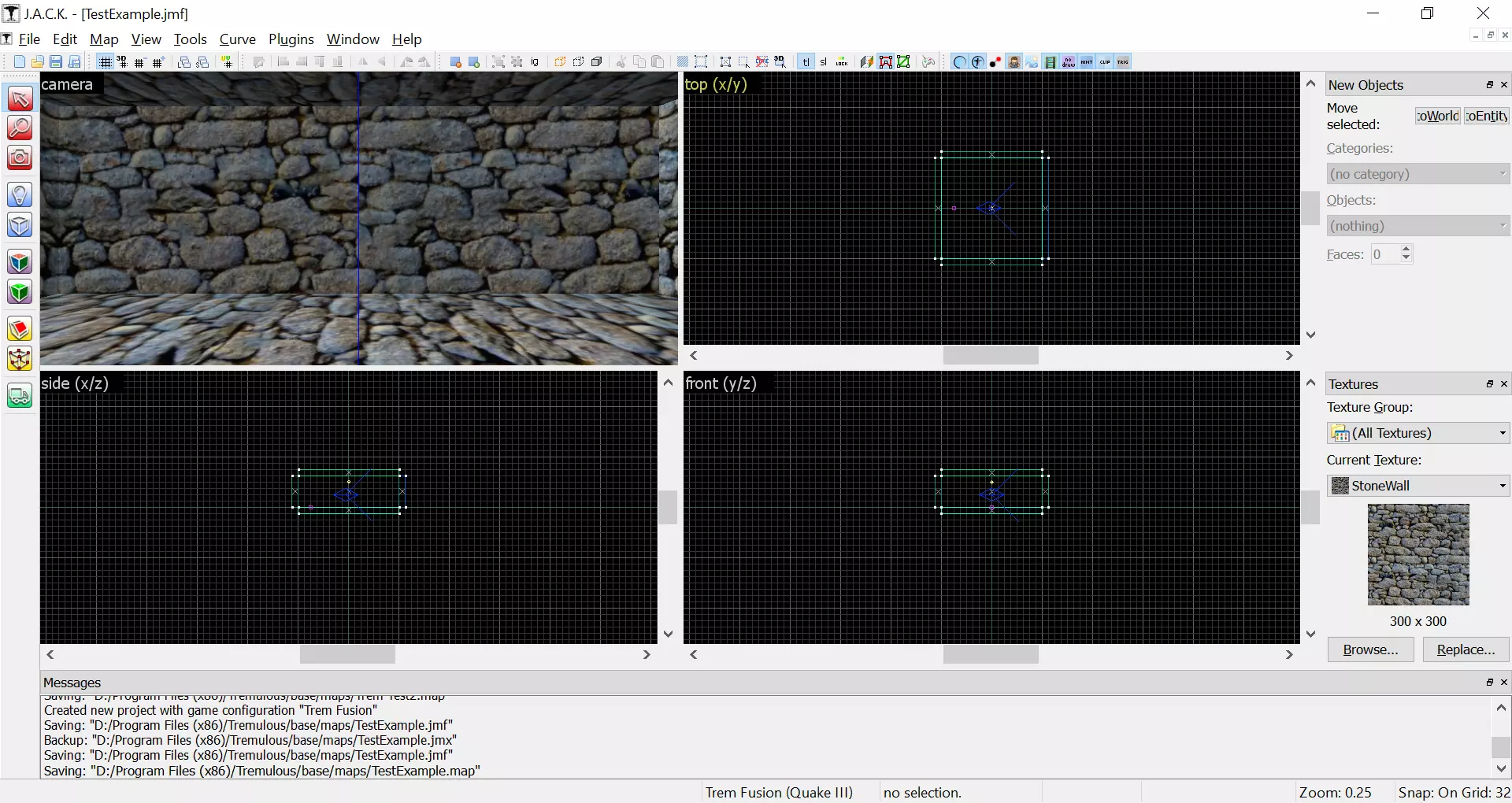Click the Browse... texture button
Image resolution: width=1512 pixels, height=803 pixels.
(1370, 649)
